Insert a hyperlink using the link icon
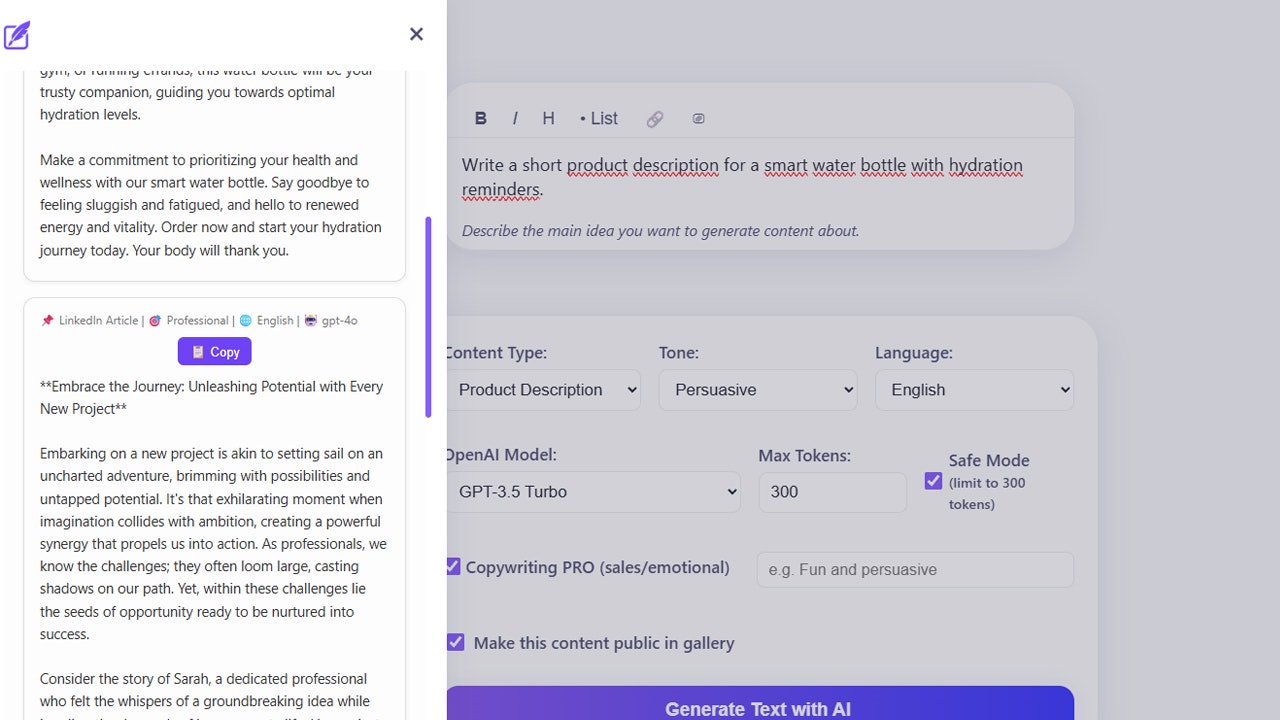This screenshot has height=720, width=1280. click(x=655, y=118)
